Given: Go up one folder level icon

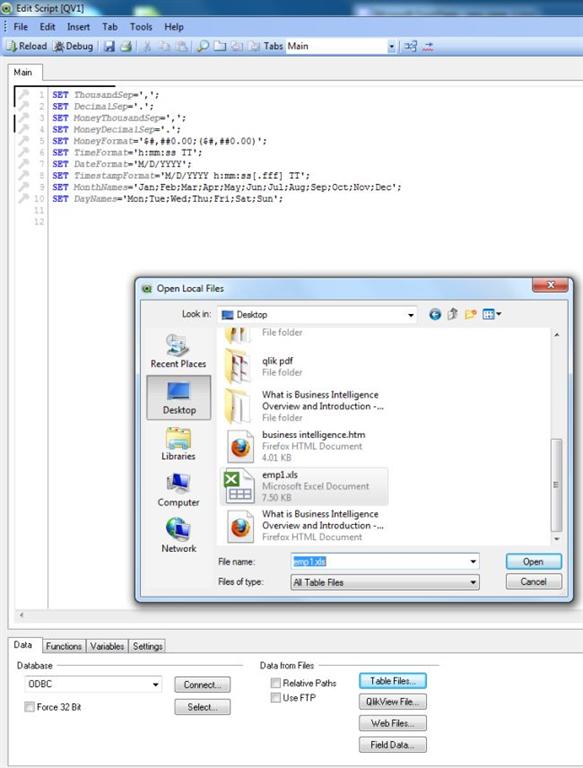Looking at the screenshot, I should pos(453,314).
